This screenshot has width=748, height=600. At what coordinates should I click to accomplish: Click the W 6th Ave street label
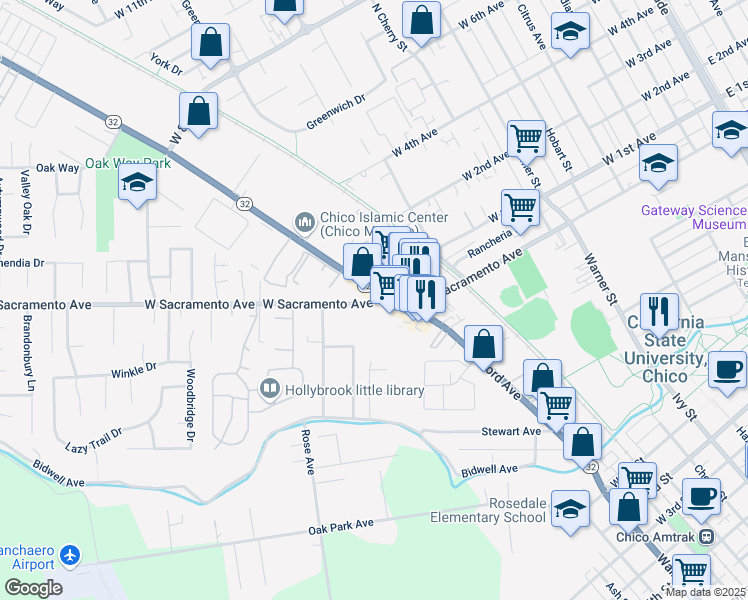pos(481,16)
